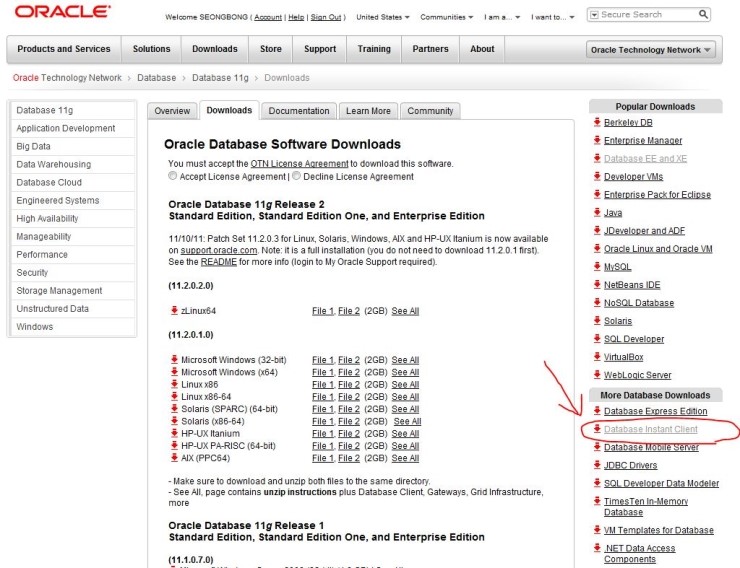
Task: Select Security in left sidebar
Action: [x=73, y=272]
